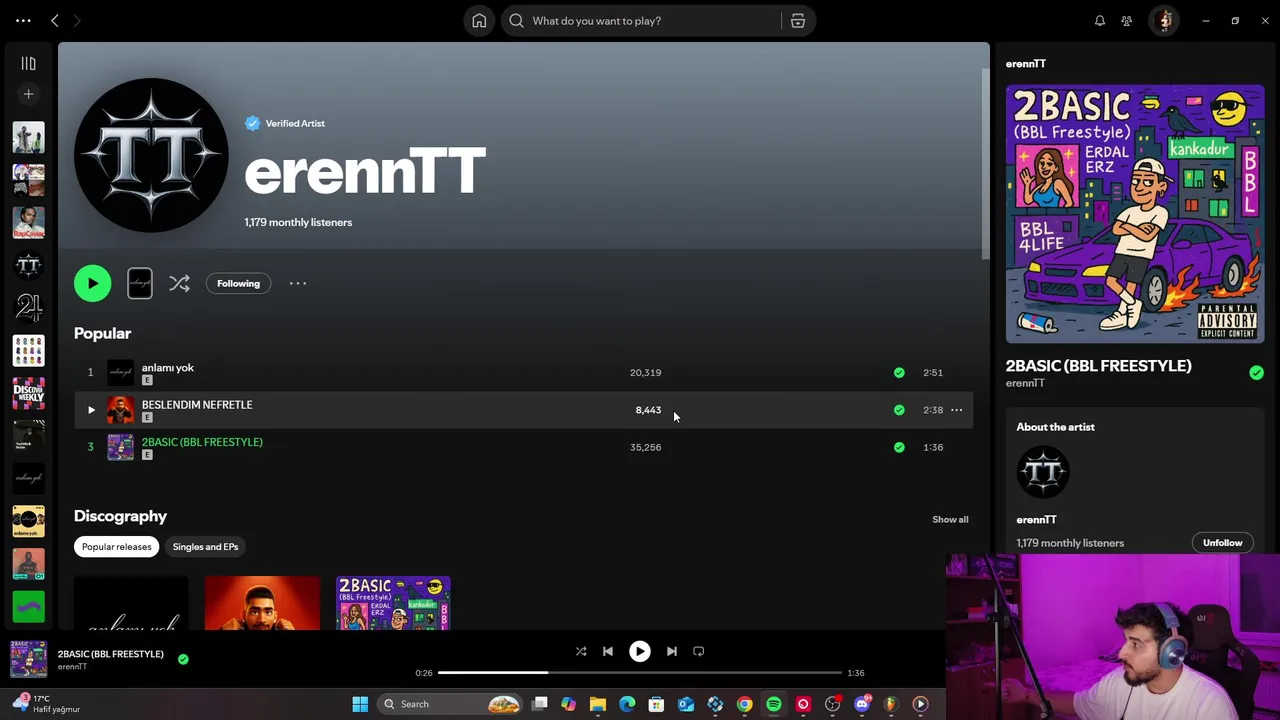The height and width of the screenshot is (720, 1280).
Task: Navigate back with the left arrow
Action: click(x=55, y=20)
